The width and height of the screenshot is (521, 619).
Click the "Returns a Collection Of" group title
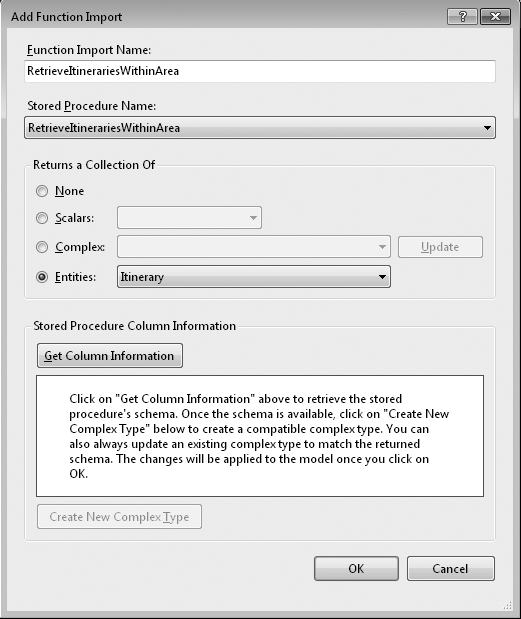point(94,165)
